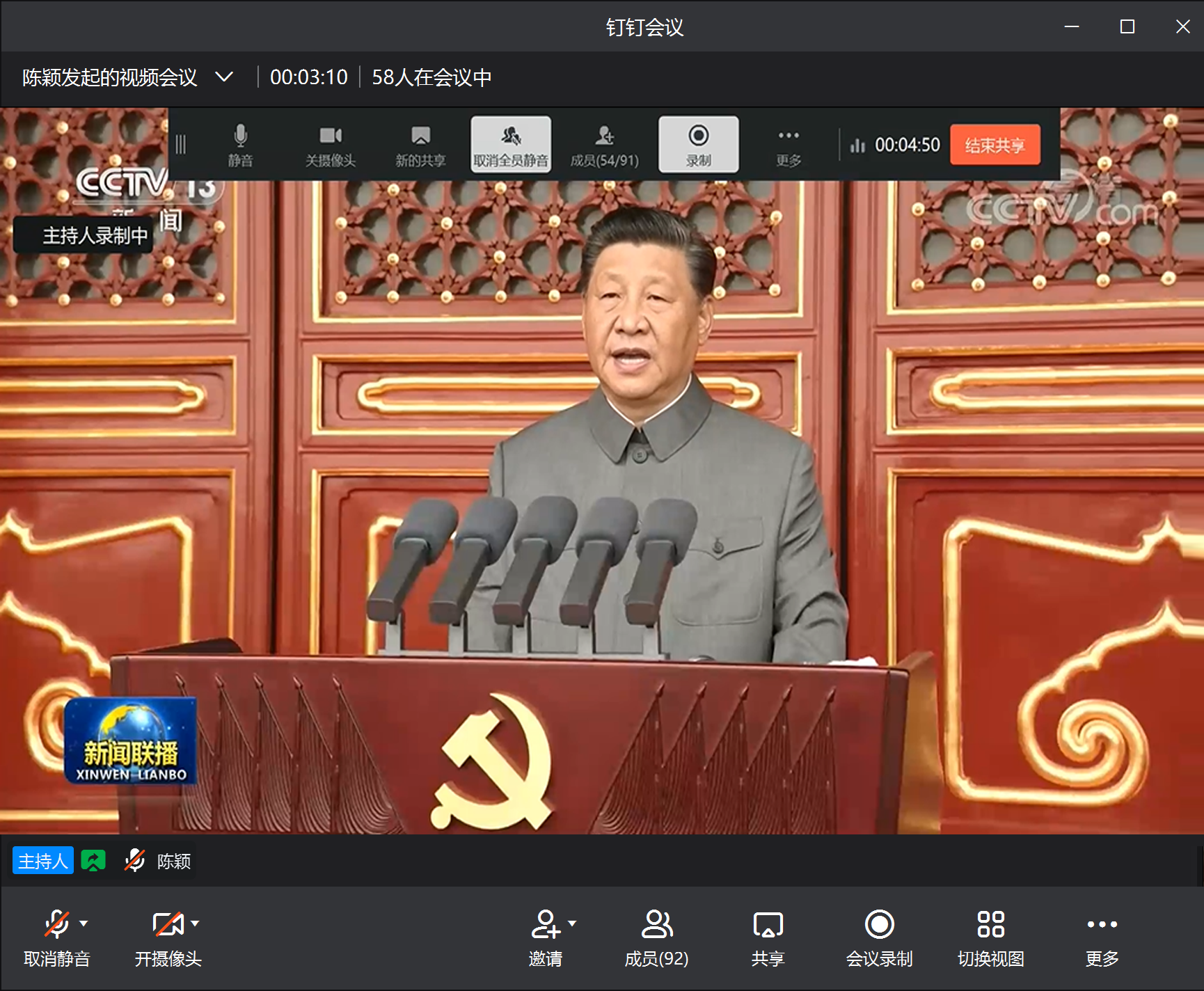
Task: Click the sharing toolbar drag handle
Action: (x=181, y=145)
